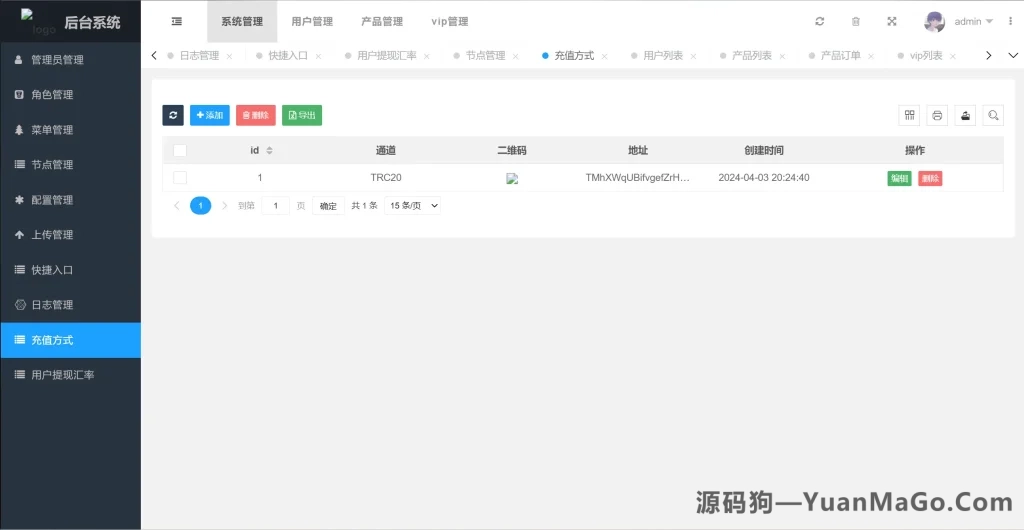
Task: Close the 用户提现汇率 tab
Action: pos(426,56)
